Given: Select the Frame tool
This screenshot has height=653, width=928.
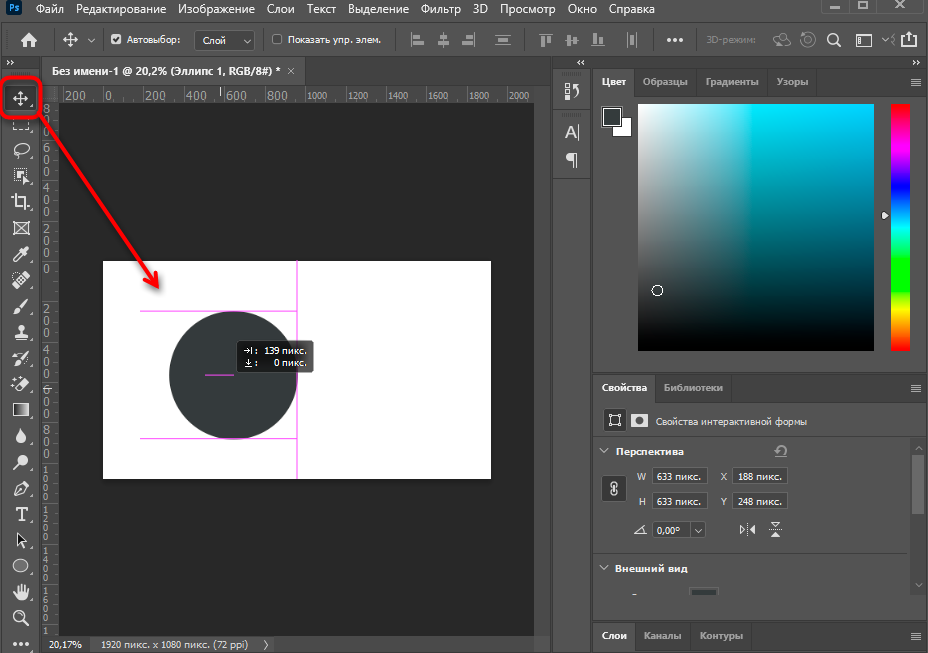Looking at the screenshot, I should (x=21, y=228).
